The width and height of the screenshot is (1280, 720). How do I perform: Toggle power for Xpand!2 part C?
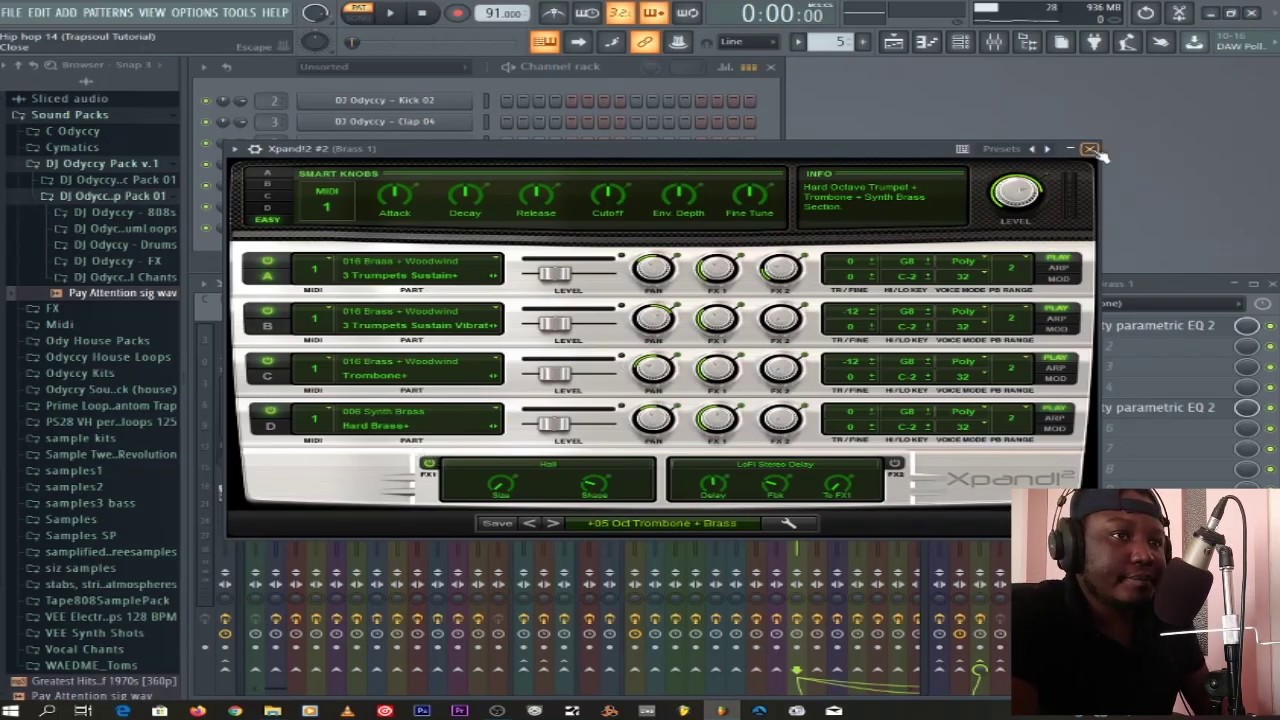tap(267, 361)
